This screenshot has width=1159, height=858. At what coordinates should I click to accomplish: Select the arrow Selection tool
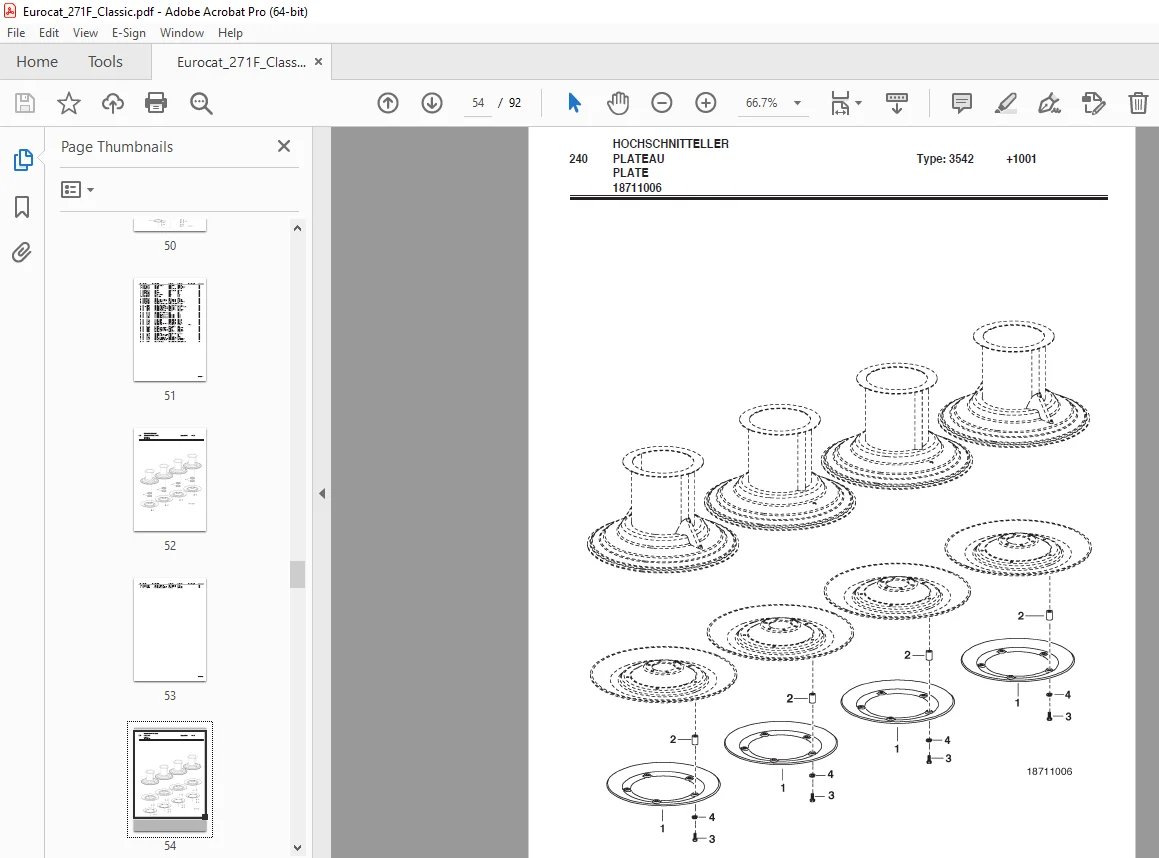pos(574,103)
